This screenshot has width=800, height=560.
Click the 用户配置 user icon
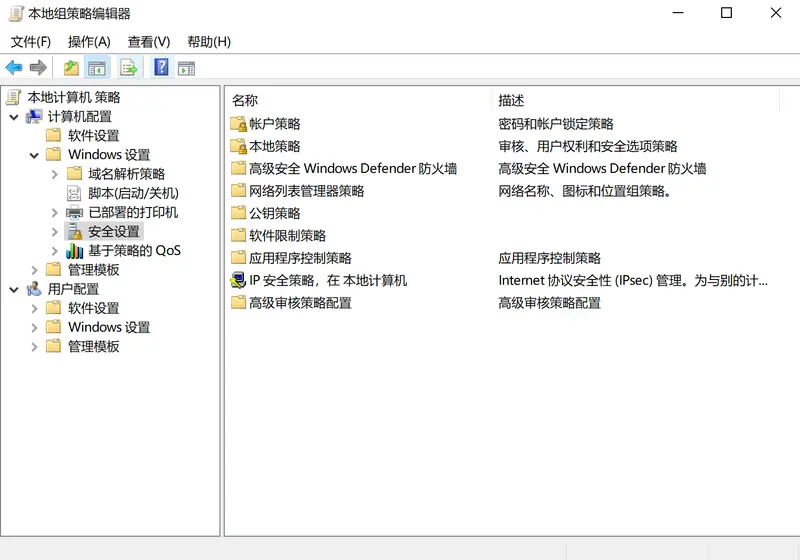34,289
